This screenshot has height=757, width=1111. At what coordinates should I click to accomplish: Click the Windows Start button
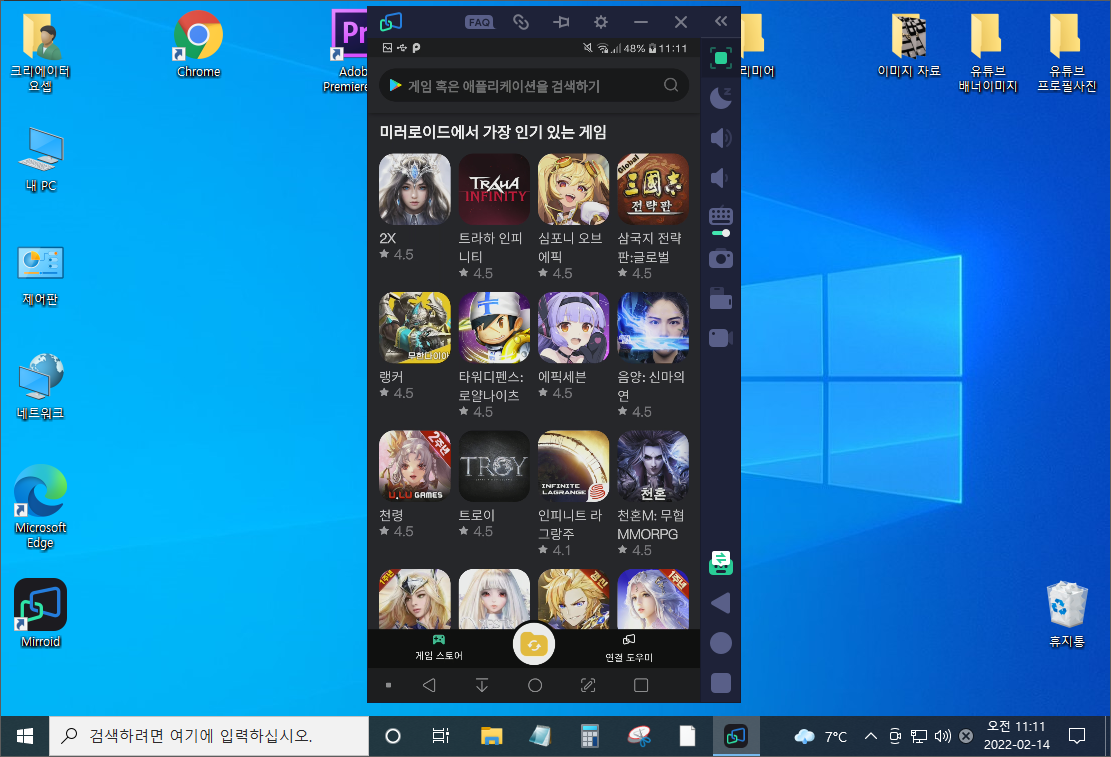click(24, 736)
